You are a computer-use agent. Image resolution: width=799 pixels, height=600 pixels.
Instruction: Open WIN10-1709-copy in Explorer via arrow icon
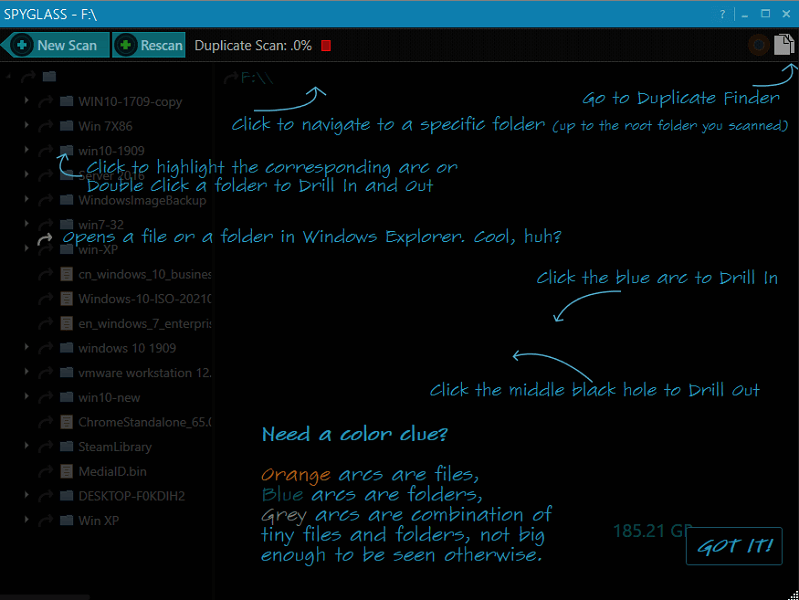click(44, 102)
